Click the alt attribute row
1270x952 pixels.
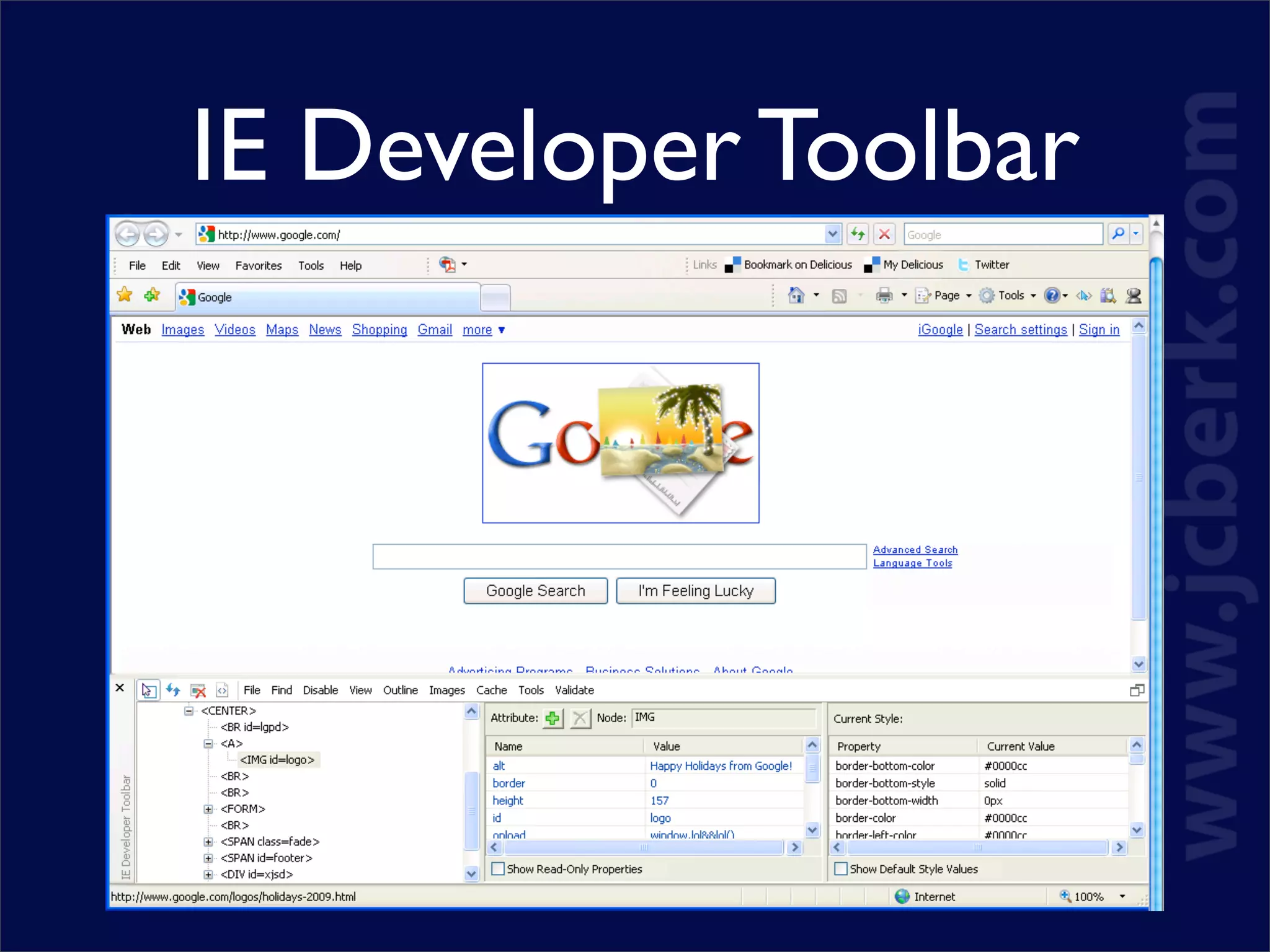point(645,766)
